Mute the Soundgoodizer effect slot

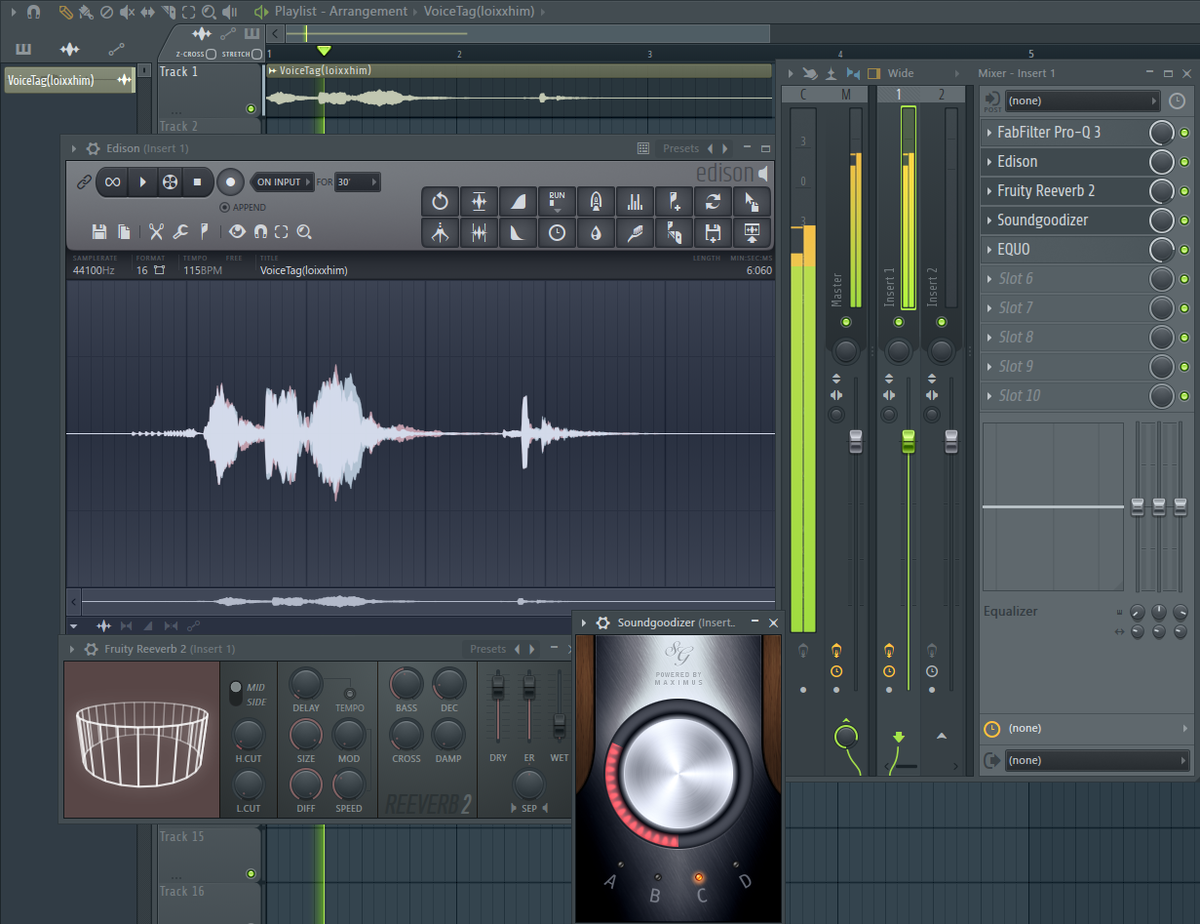pos(1184,220)
